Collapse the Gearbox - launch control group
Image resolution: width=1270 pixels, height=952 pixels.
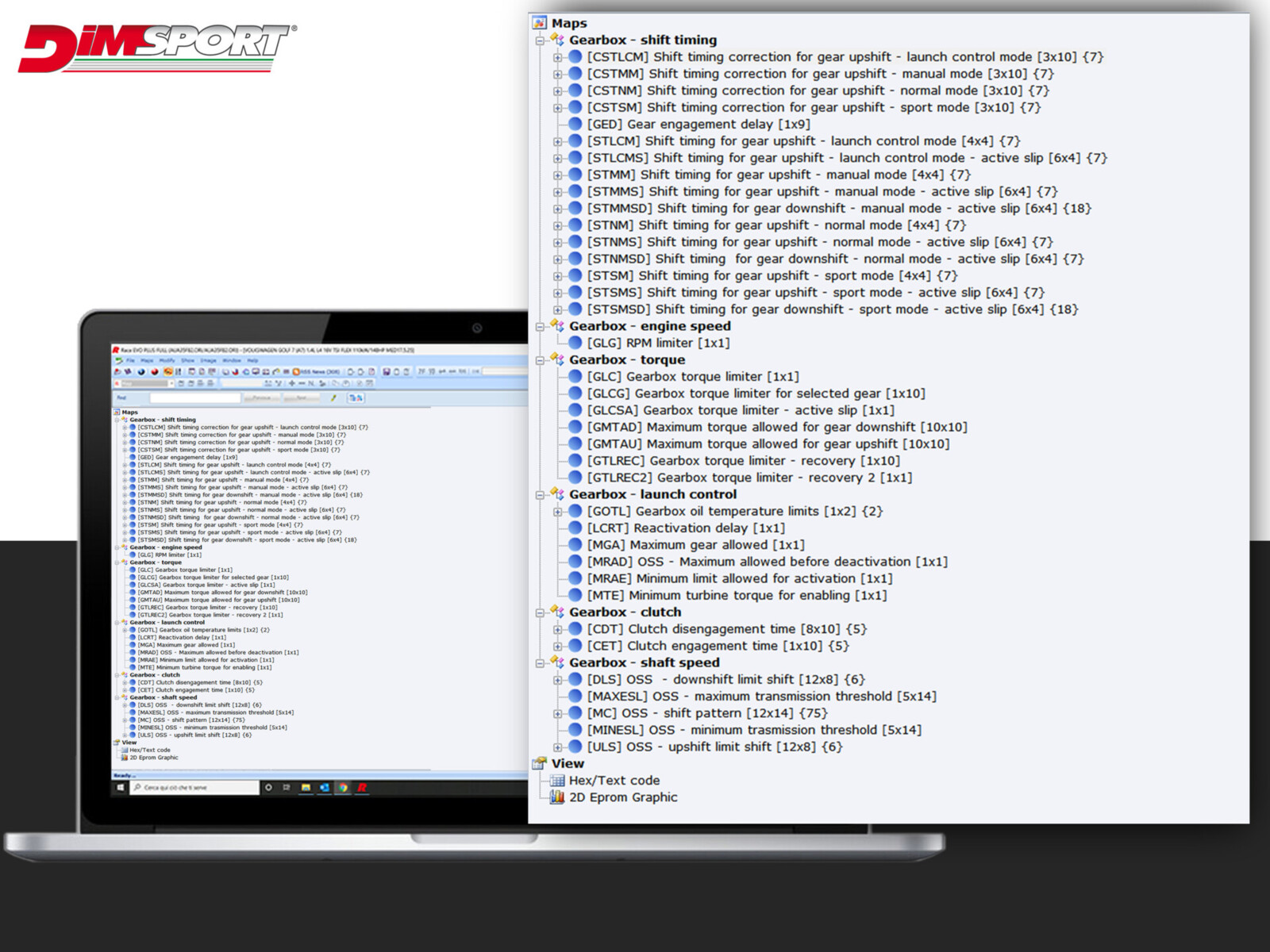tap(540, 494)
